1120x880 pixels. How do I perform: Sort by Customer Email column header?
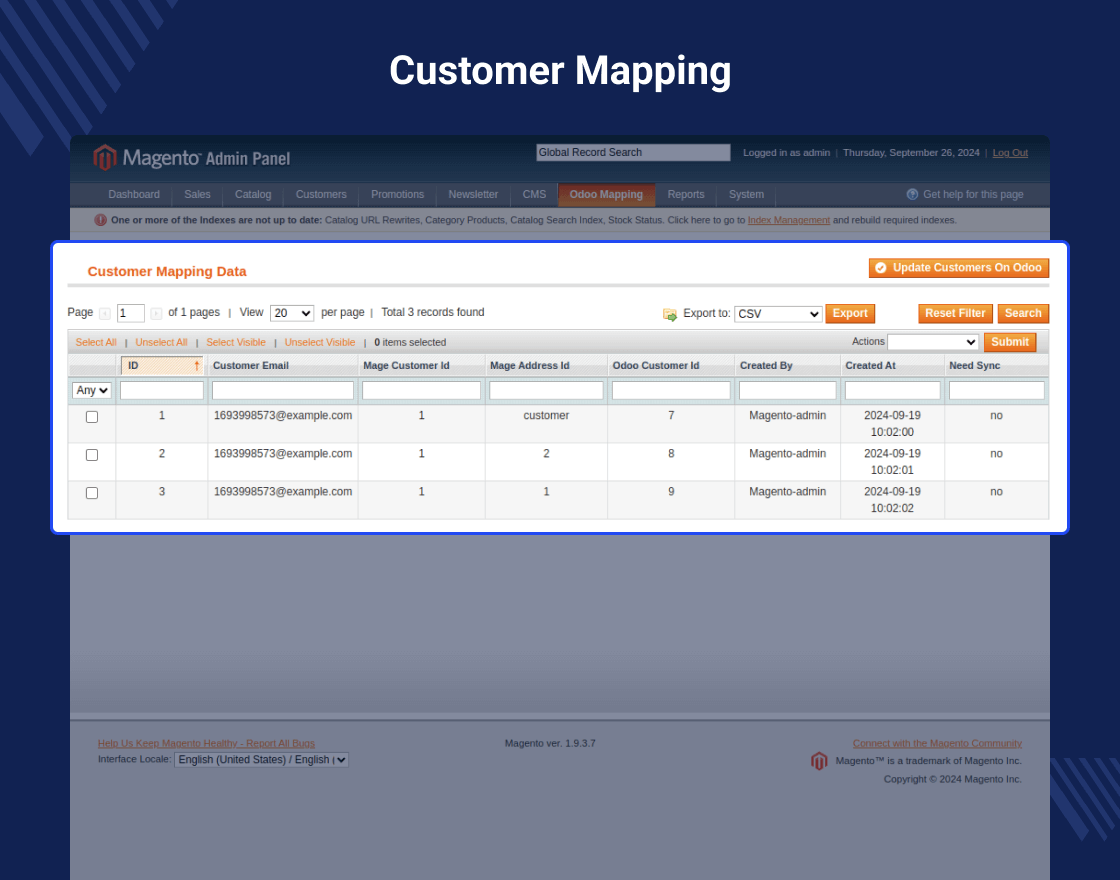pyautogui.click(x=251, y=366)
